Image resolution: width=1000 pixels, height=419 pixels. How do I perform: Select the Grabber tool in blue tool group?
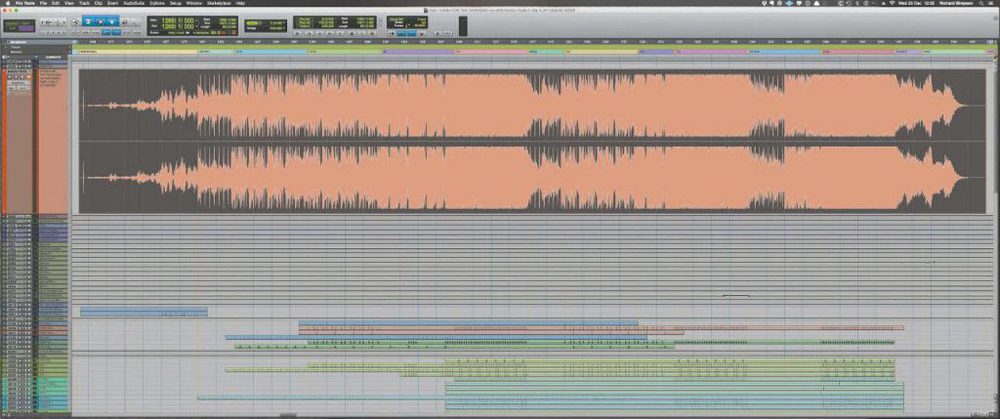112,22
